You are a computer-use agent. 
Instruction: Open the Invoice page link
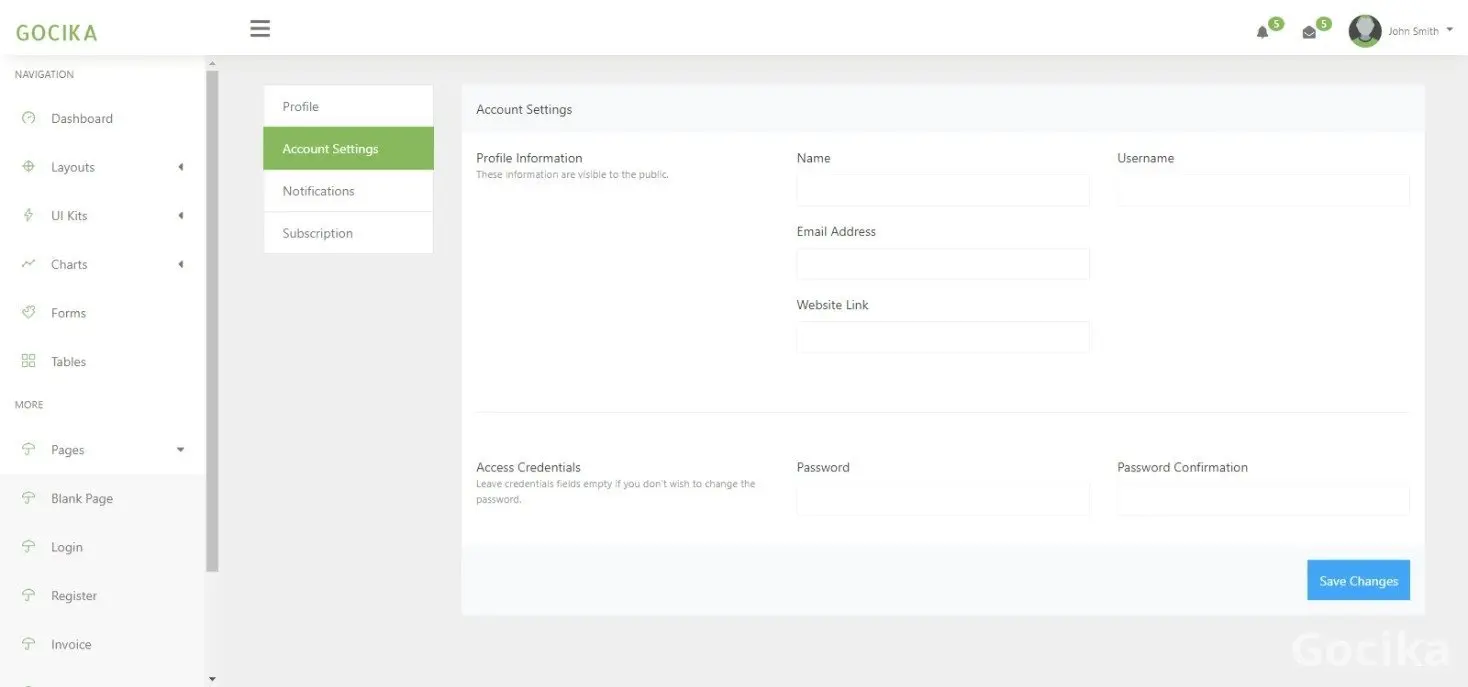click(x=71, y=644)
